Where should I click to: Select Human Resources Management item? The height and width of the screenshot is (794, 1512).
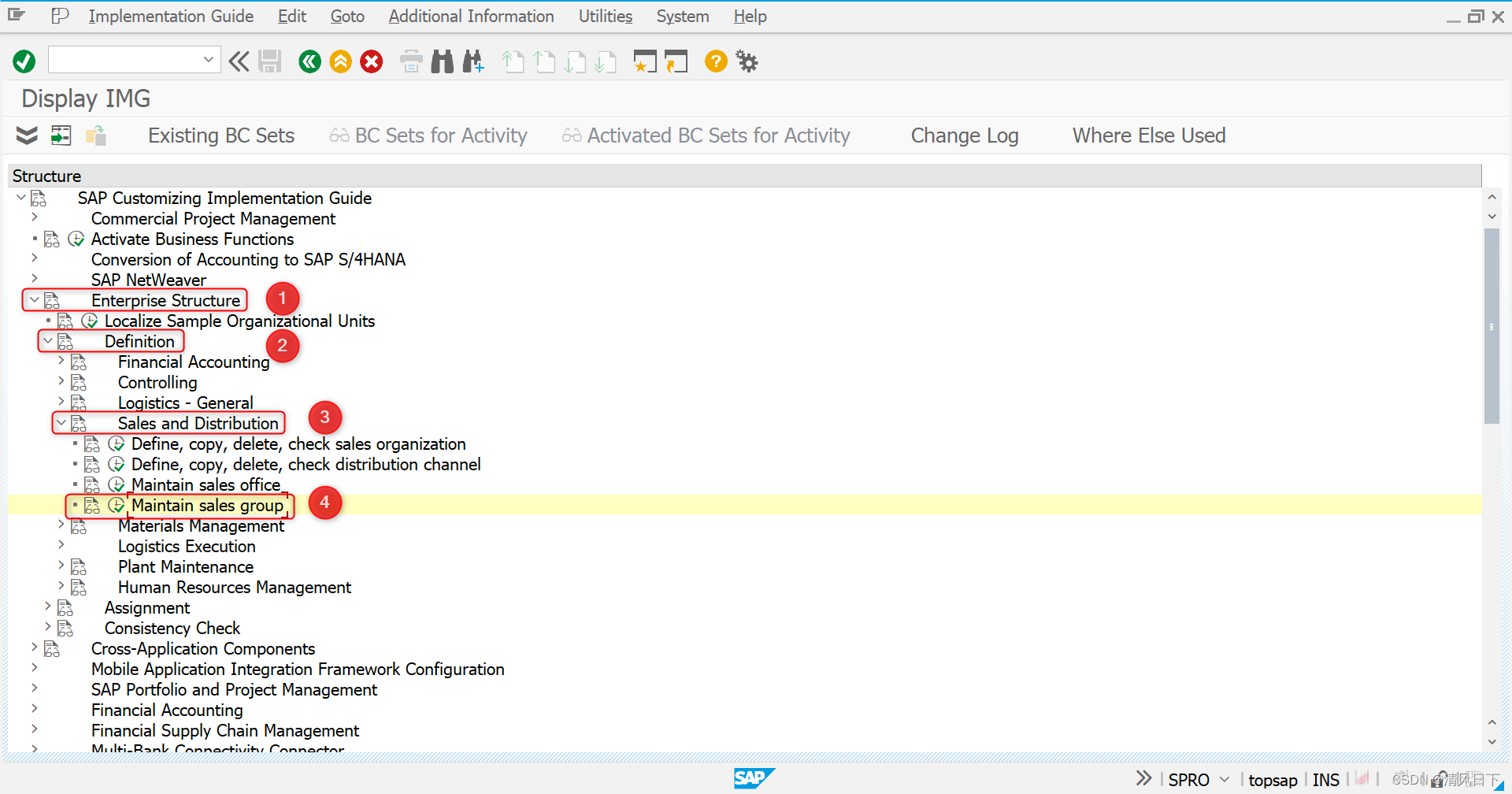(x=235, y=587)
